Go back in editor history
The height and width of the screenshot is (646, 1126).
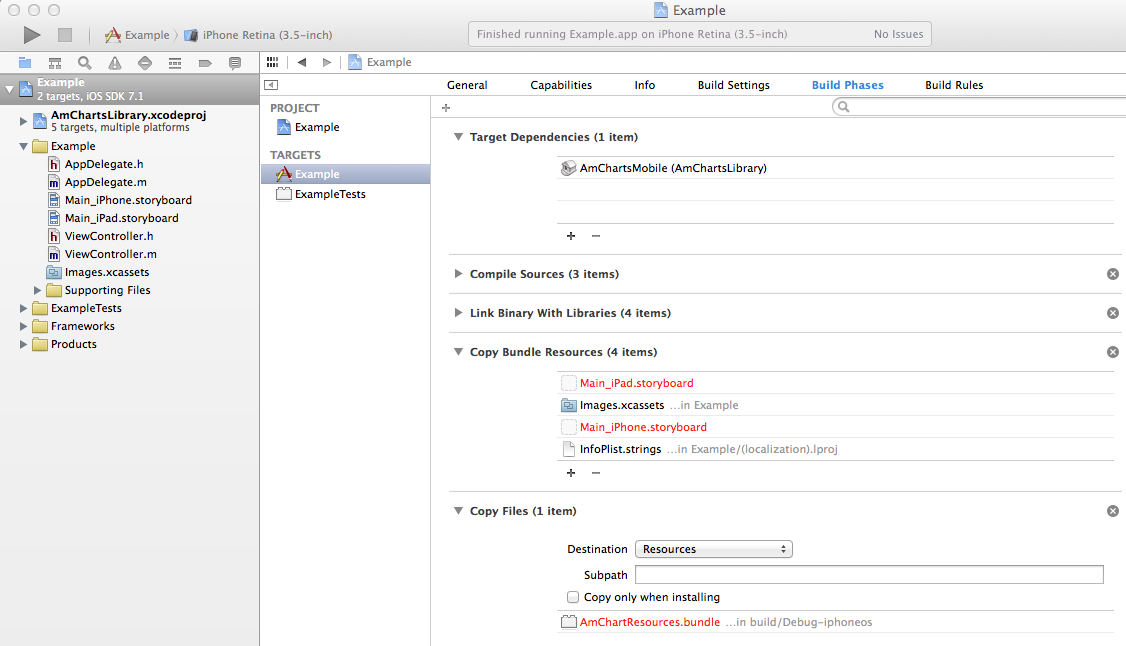(x=302, y=62)
